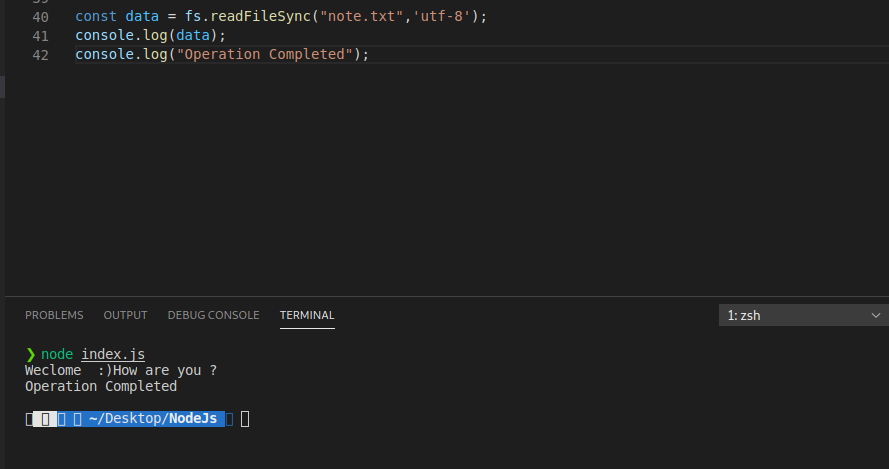Click the const keyword on line 40
Image resolution: width=889 pixels, height=469 pixels.
tap(96, 16)
